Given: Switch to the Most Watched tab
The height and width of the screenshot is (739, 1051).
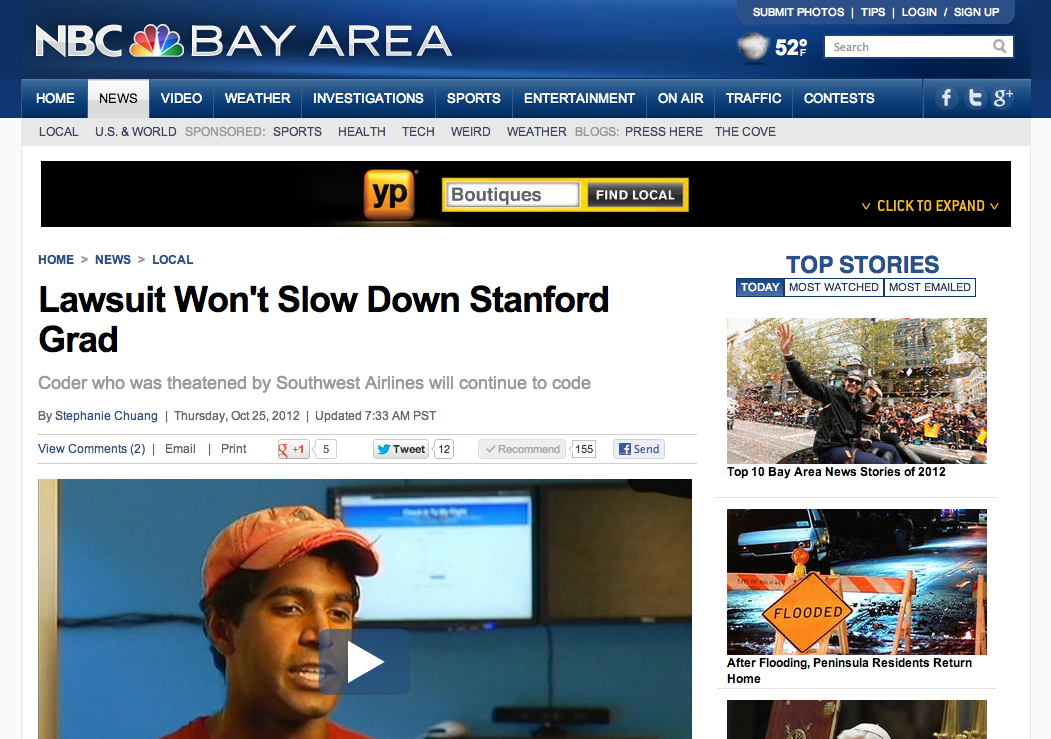Looking at the screenshot, I should coord(833,287).
